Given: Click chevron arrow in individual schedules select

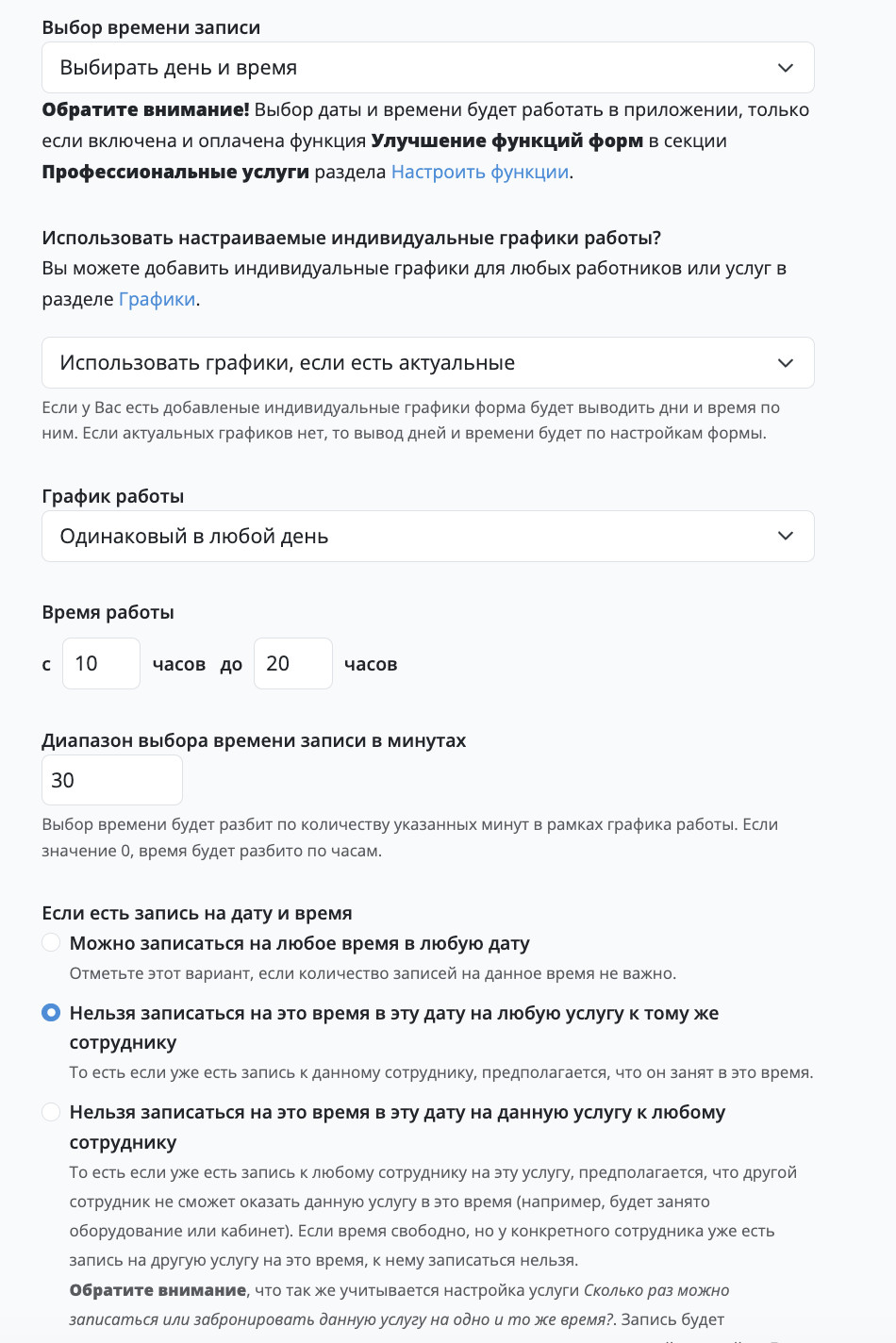Looking at the screenshot, I should click(x=785, y=363).
